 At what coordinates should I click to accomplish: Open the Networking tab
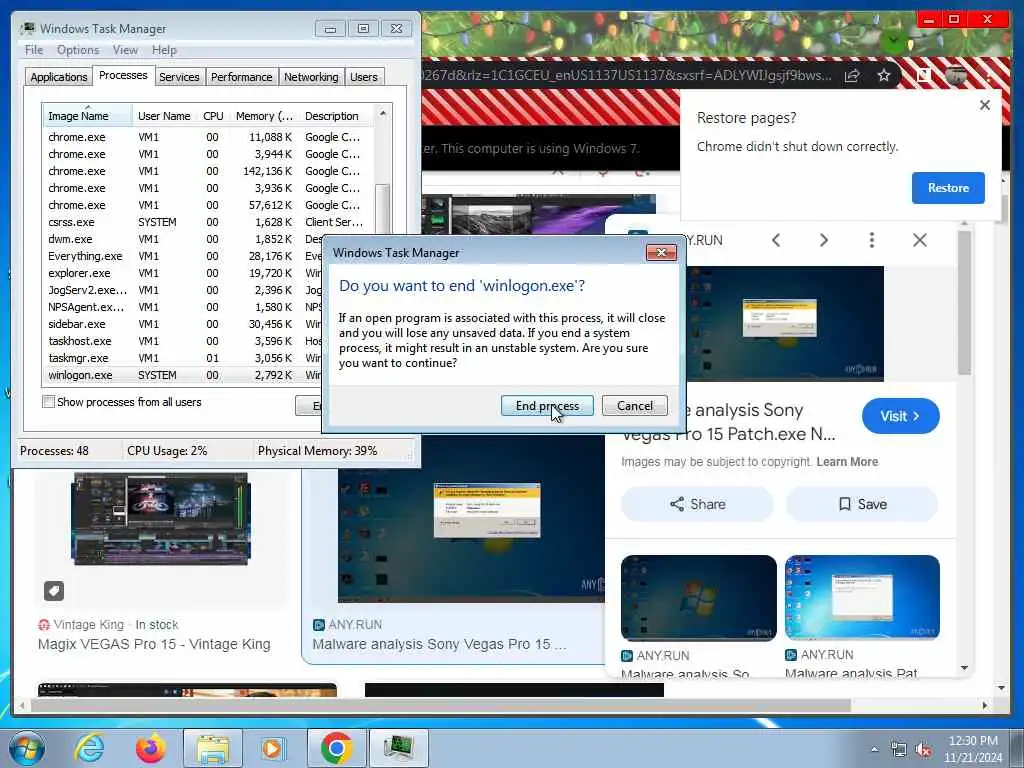click(311, 77)
